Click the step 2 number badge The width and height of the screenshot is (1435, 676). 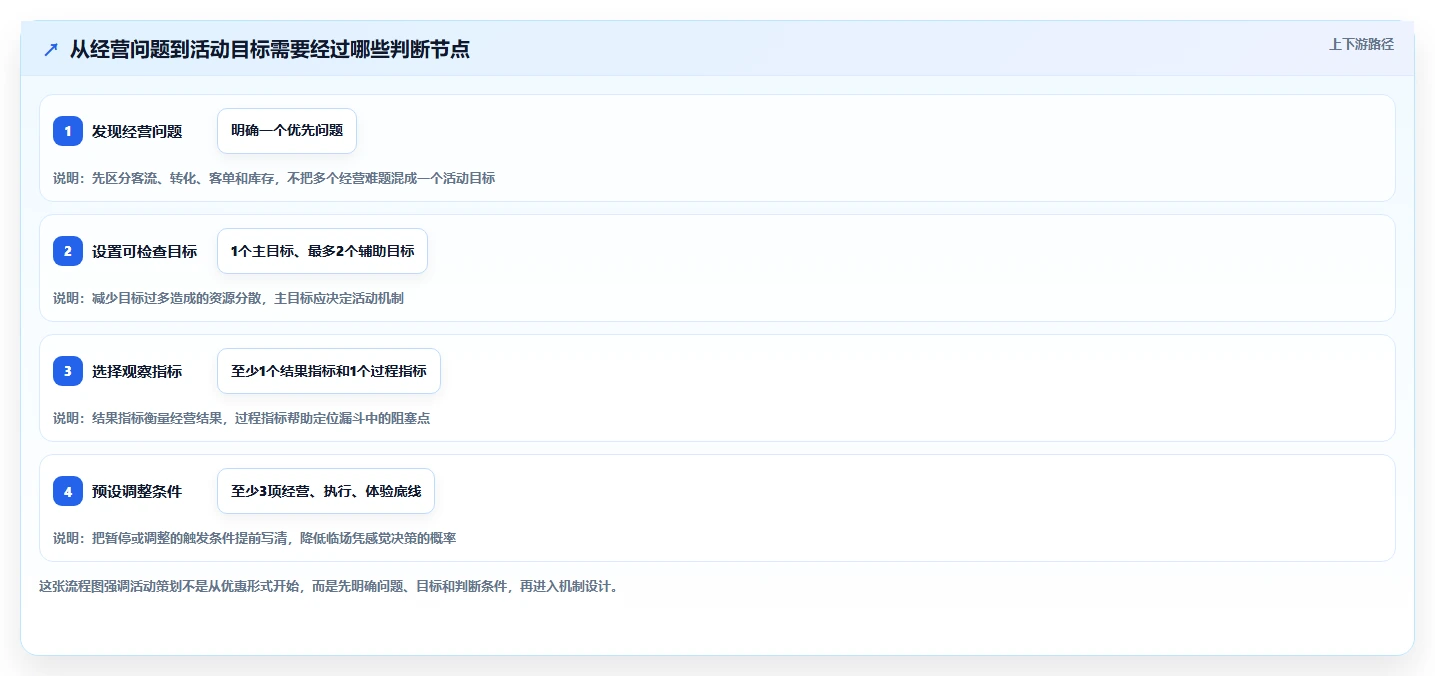click(68, 251)
